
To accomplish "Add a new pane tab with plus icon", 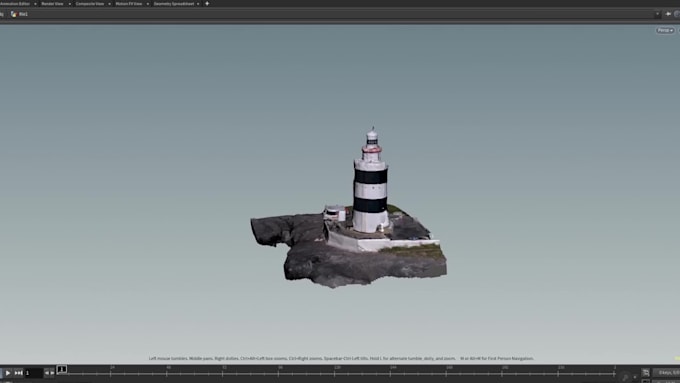I will point(207,3).
